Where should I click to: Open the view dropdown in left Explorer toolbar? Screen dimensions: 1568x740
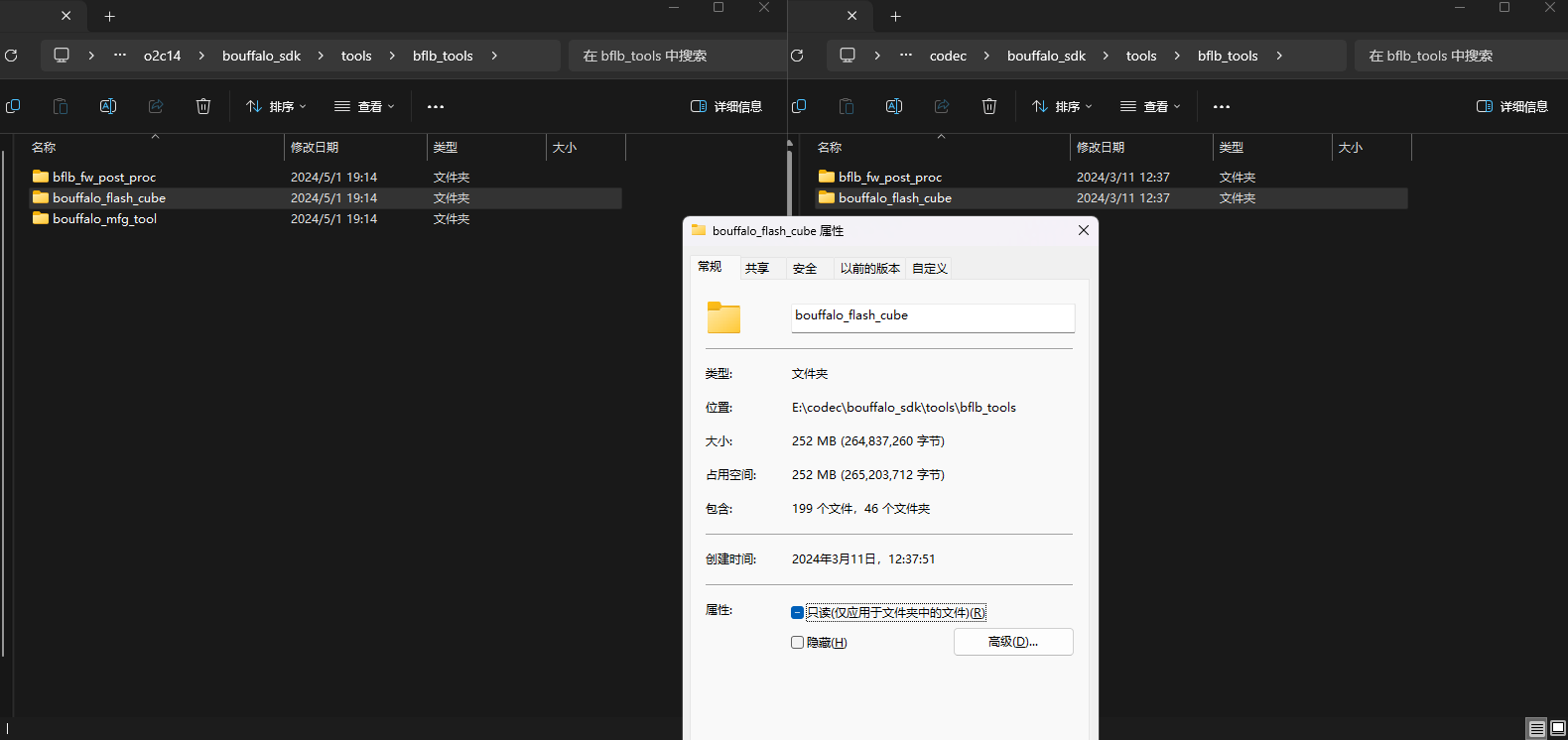click(x=364, y=106)
